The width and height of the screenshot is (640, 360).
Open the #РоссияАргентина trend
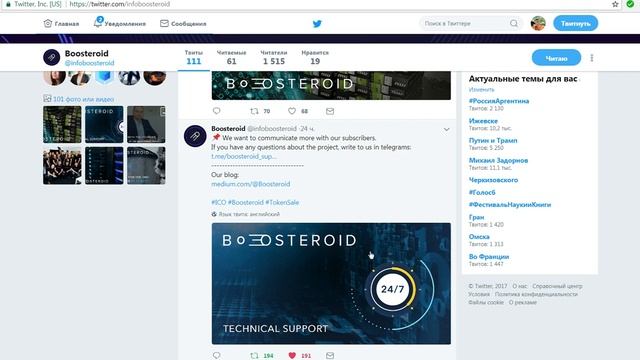pos(499,101)
